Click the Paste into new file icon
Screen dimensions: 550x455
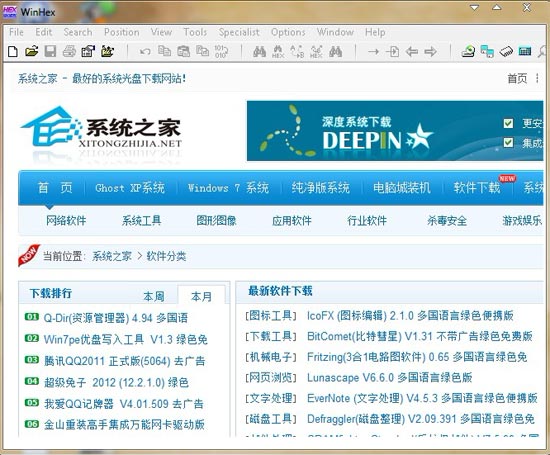pos(202,52)
